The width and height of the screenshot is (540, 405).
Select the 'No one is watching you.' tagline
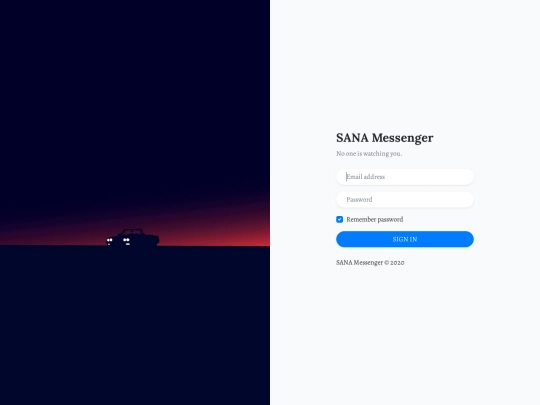click(369, 154)
